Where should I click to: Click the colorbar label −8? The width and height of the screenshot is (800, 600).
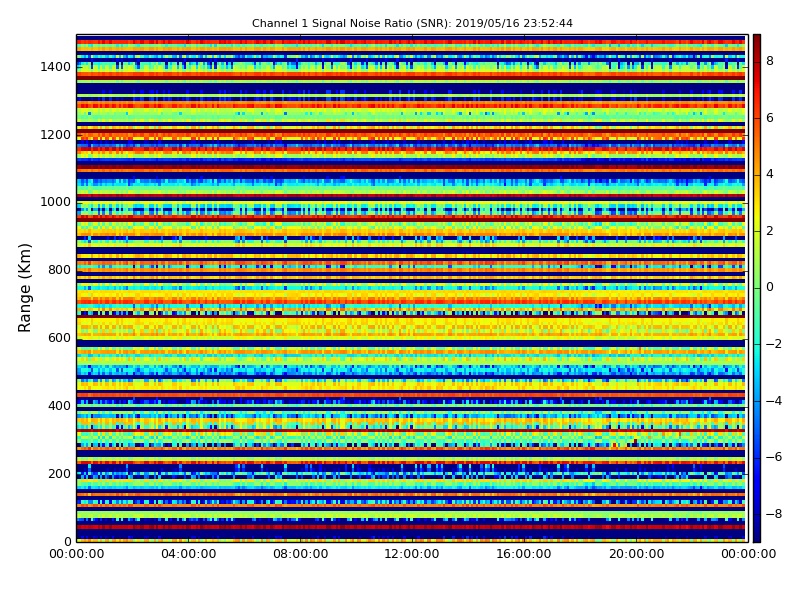[774, 514]
